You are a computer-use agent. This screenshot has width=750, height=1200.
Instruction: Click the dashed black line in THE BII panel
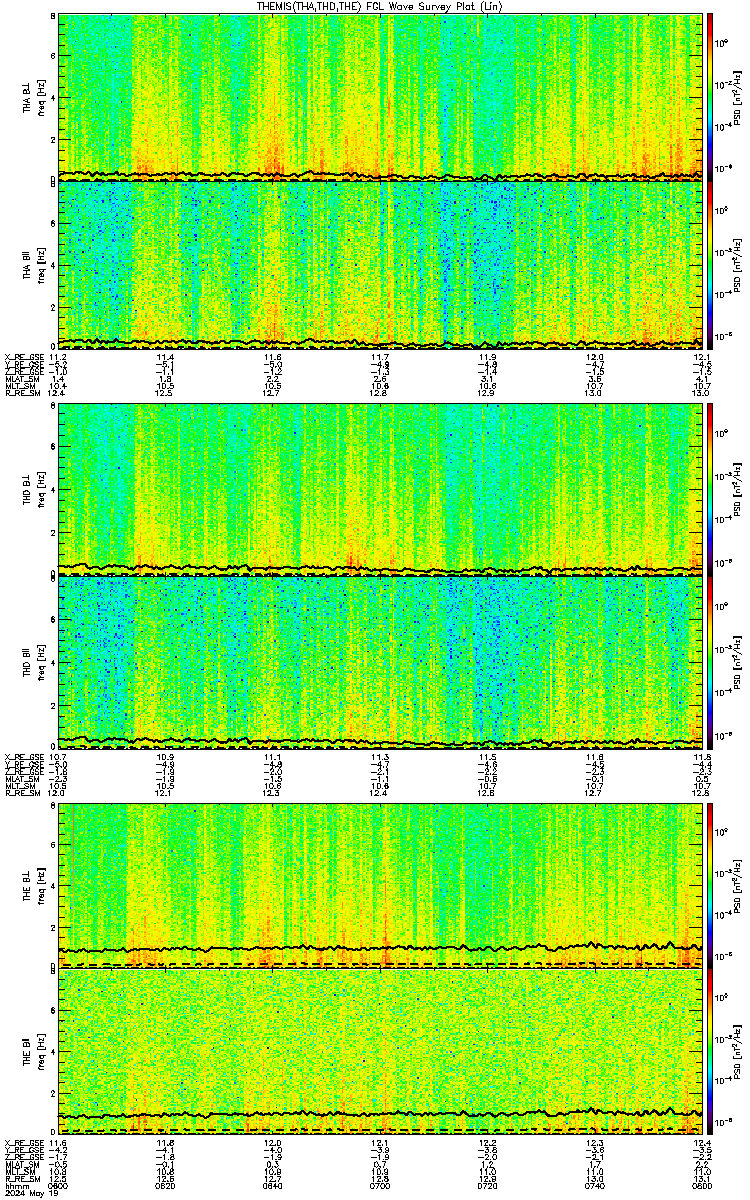(x=381, y=1130)
